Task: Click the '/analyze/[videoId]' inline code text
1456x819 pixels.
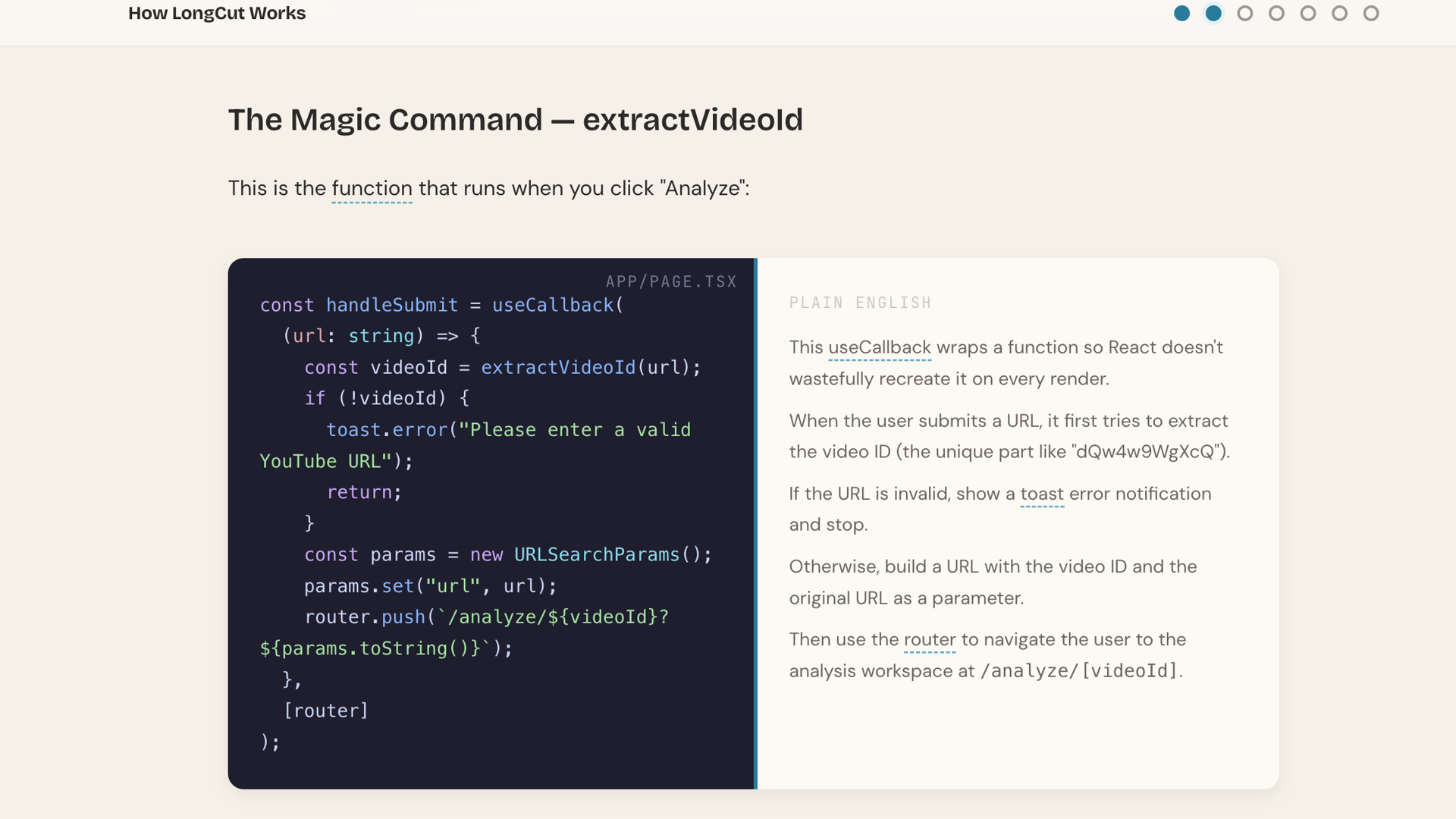Action: click(1078, 671)
